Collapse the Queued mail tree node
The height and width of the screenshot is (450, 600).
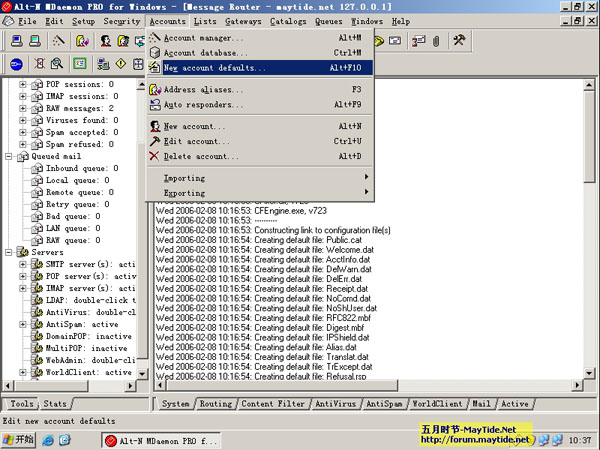click(x=9, y=156)
